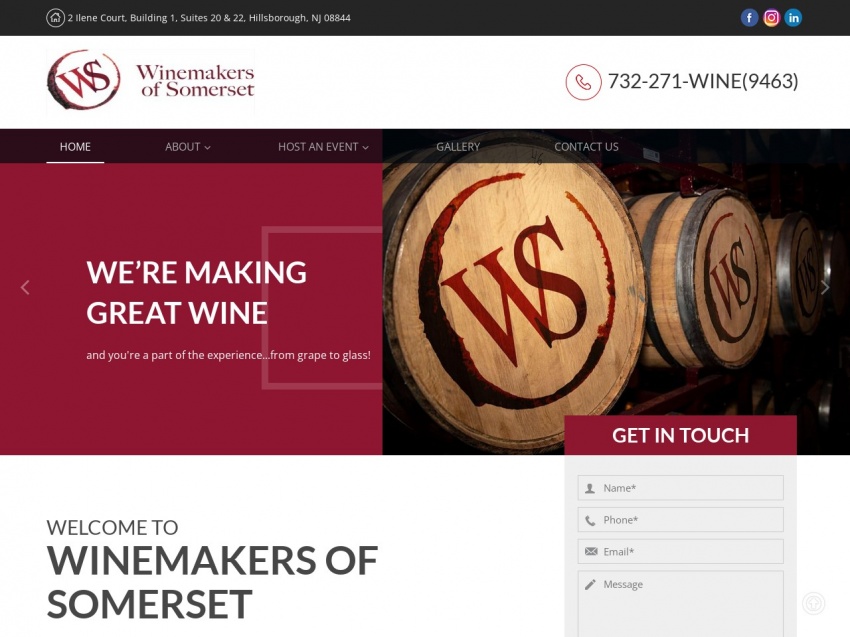The image size is (850, 637).
Task: Open the Facebook social icon
Action: pos(749,18)
